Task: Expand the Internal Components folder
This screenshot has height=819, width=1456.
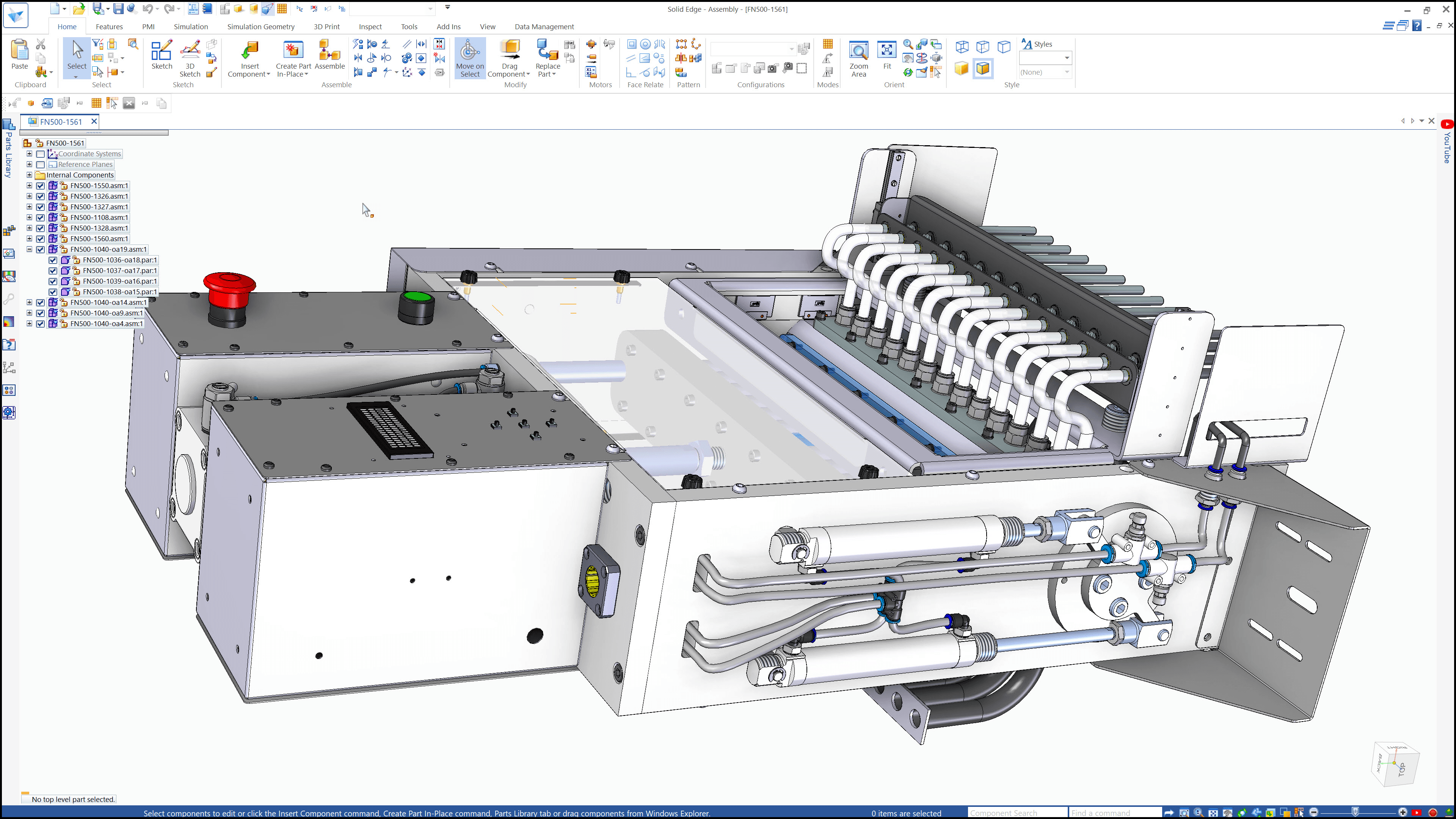Action: tap(30, 175)
